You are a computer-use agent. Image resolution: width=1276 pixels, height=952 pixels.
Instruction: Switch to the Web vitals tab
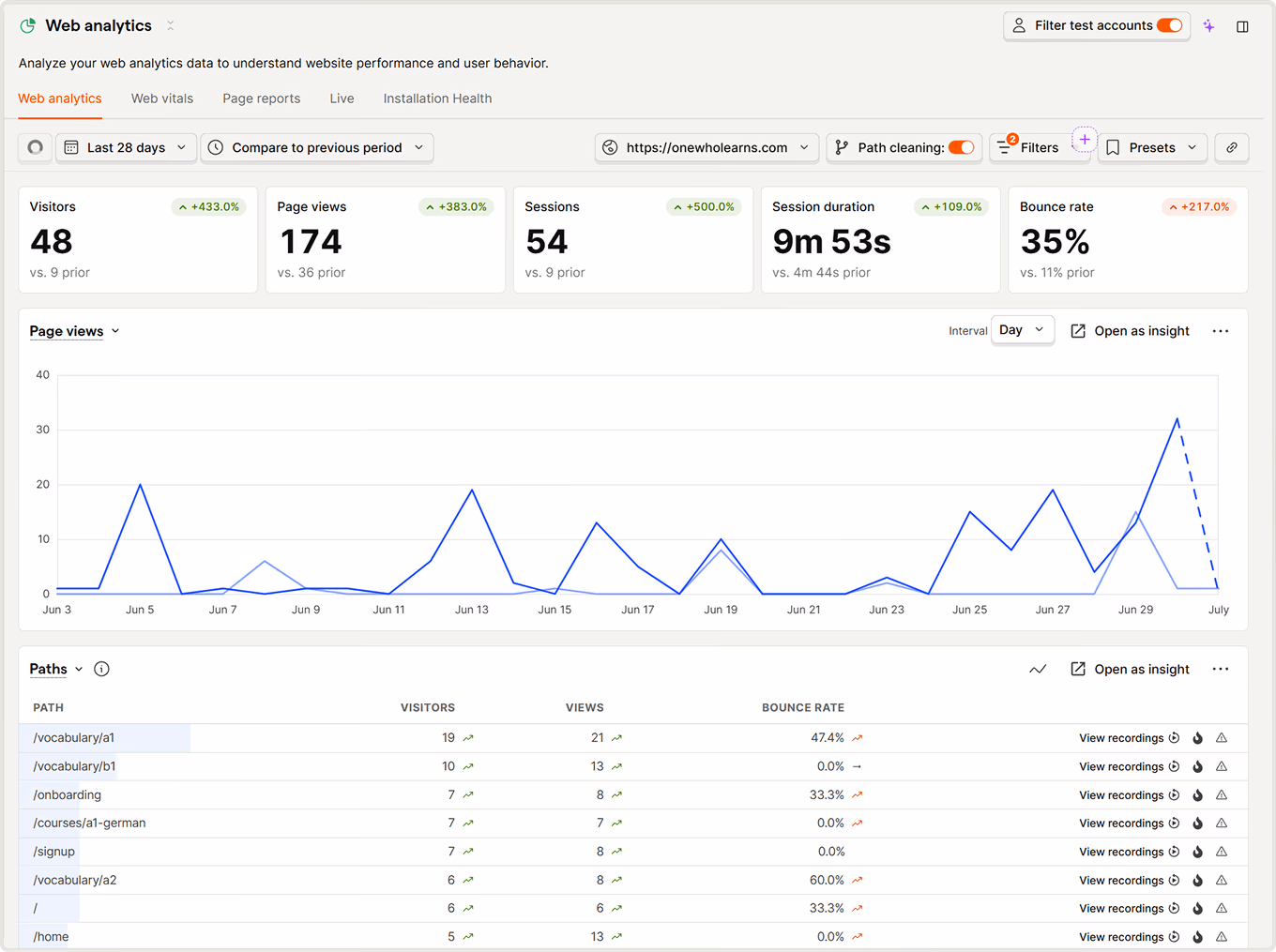[x=162, y=98]
